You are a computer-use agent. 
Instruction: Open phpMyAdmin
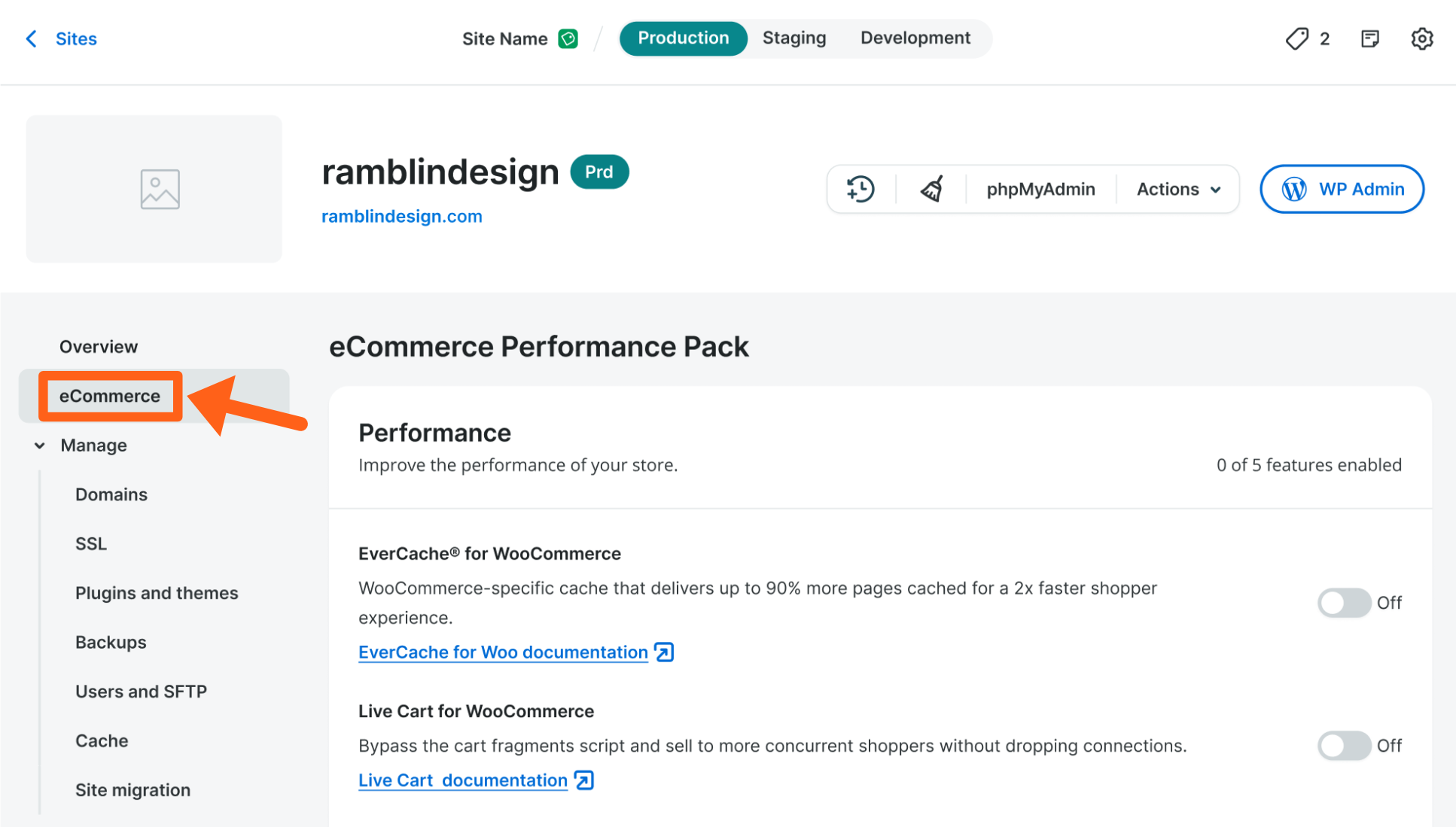[x=1040, y=189]
